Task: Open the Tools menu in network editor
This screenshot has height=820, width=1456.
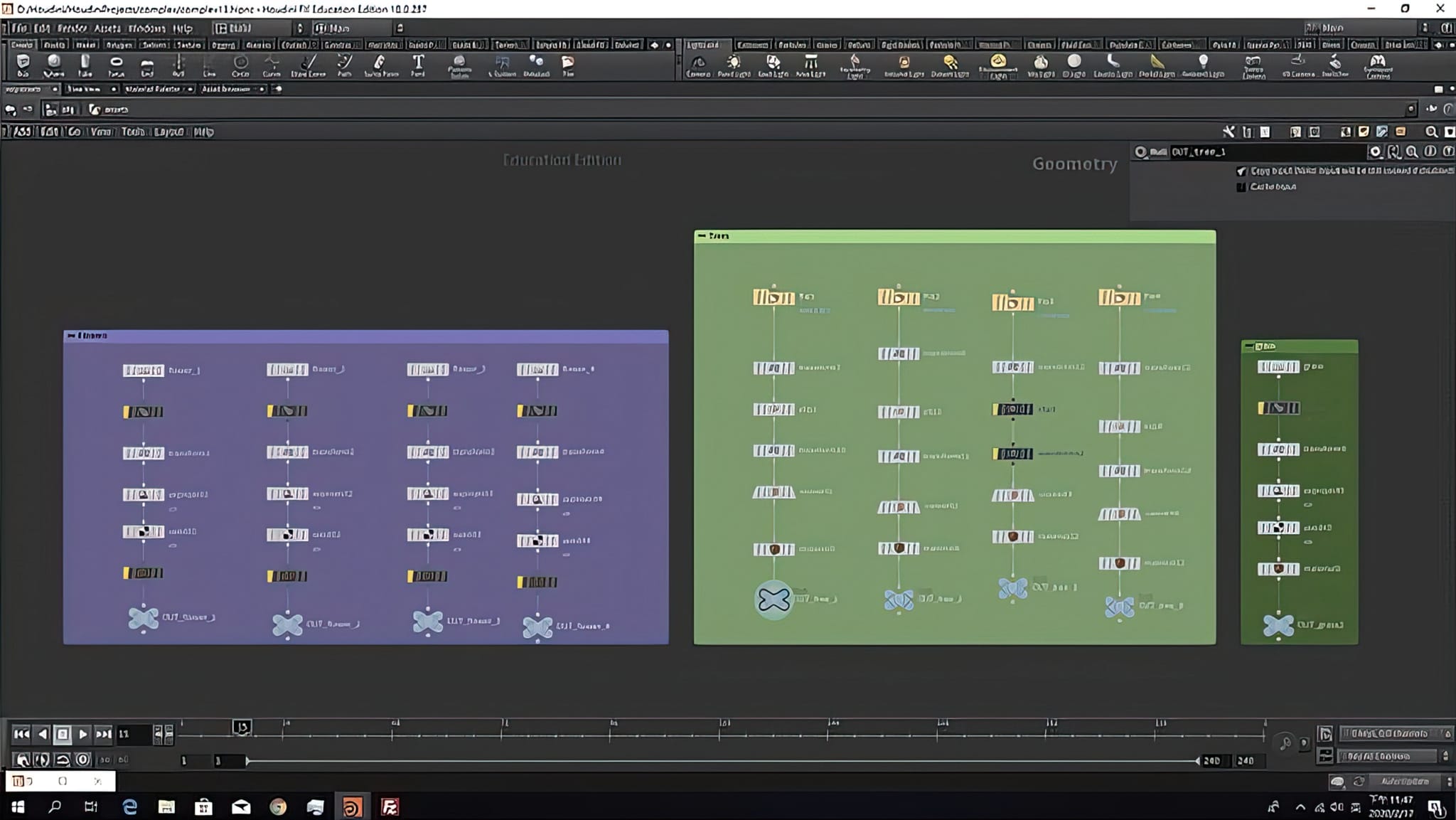Action: tap(133, 132)
